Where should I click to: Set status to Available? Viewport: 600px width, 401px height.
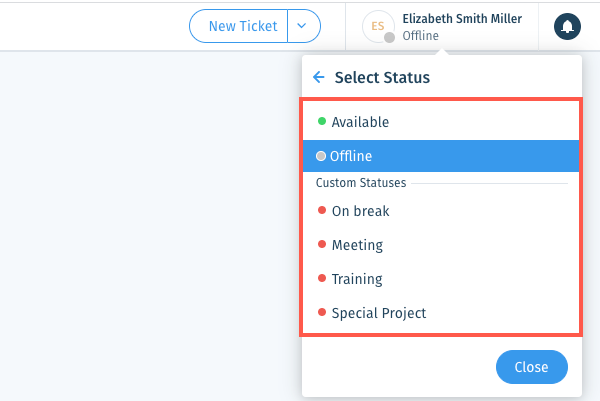441,122
